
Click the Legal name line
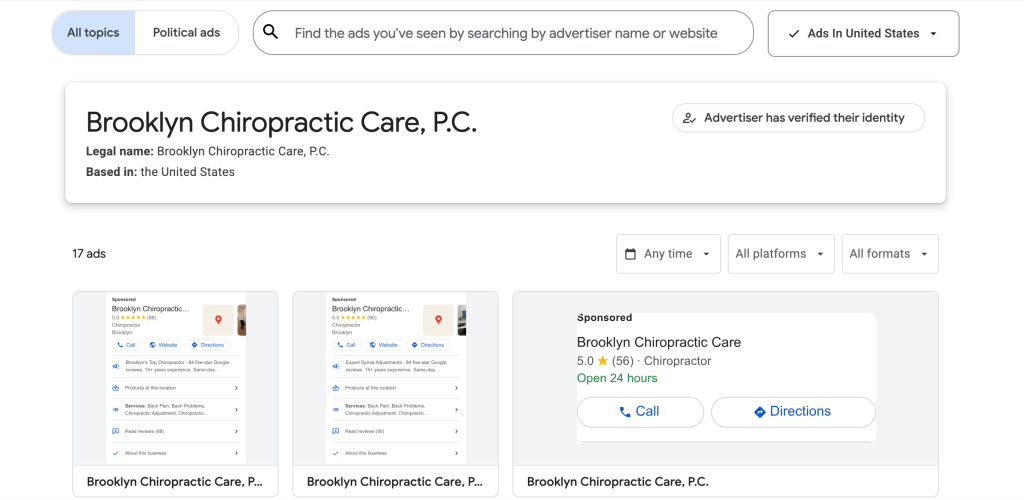(x=208, y=151)
